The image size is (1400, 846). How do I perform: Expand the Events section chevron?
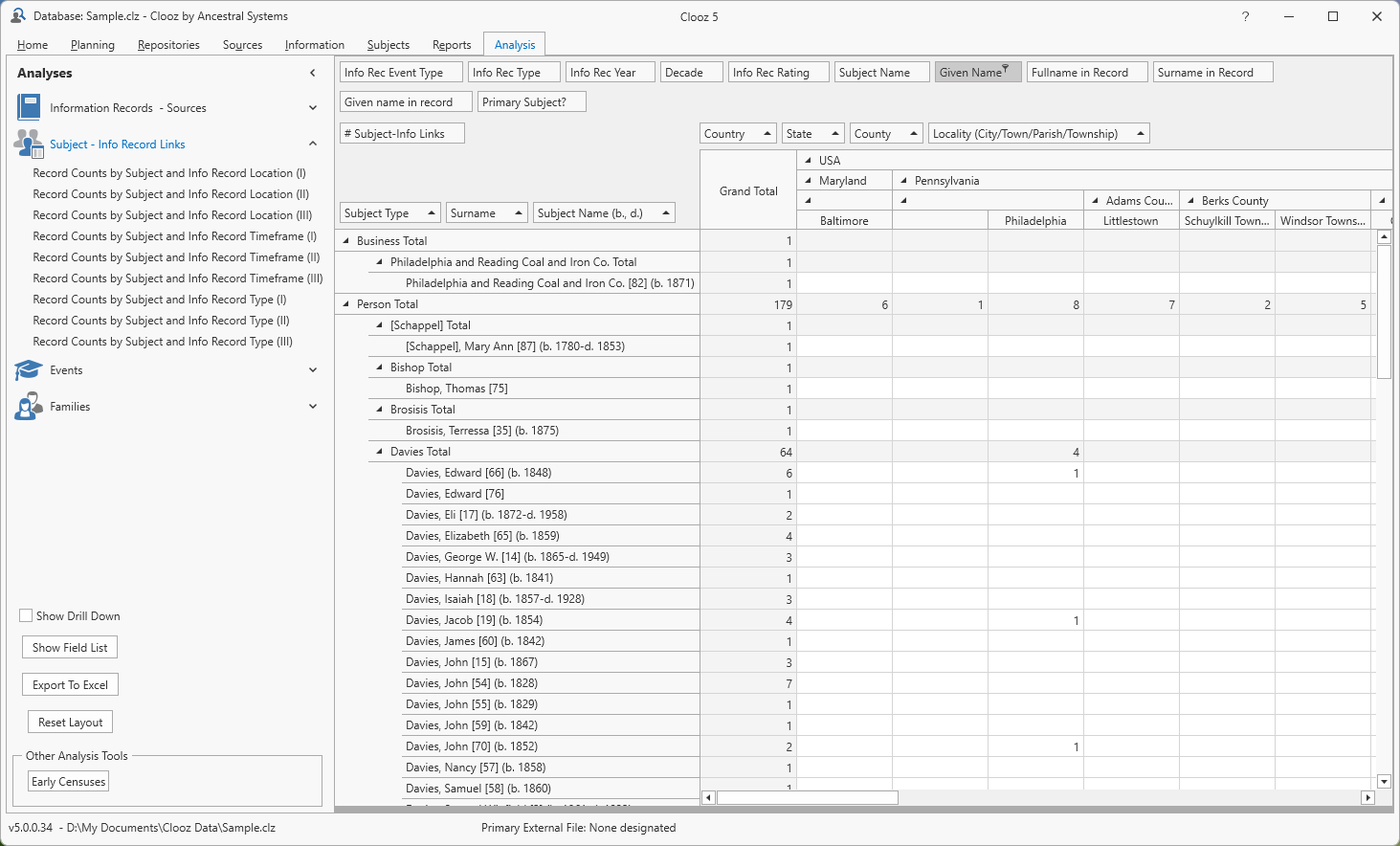(312, 370)
